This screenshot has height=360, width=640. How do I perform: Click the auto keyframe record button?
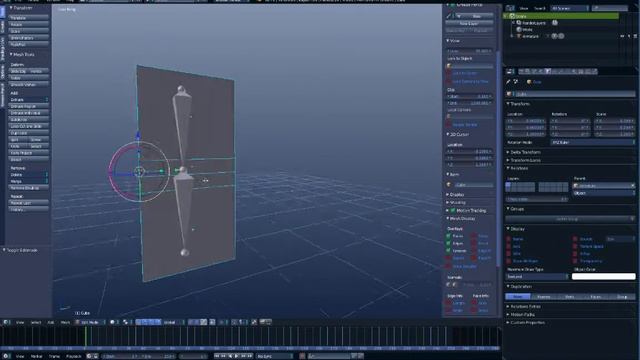302,356
